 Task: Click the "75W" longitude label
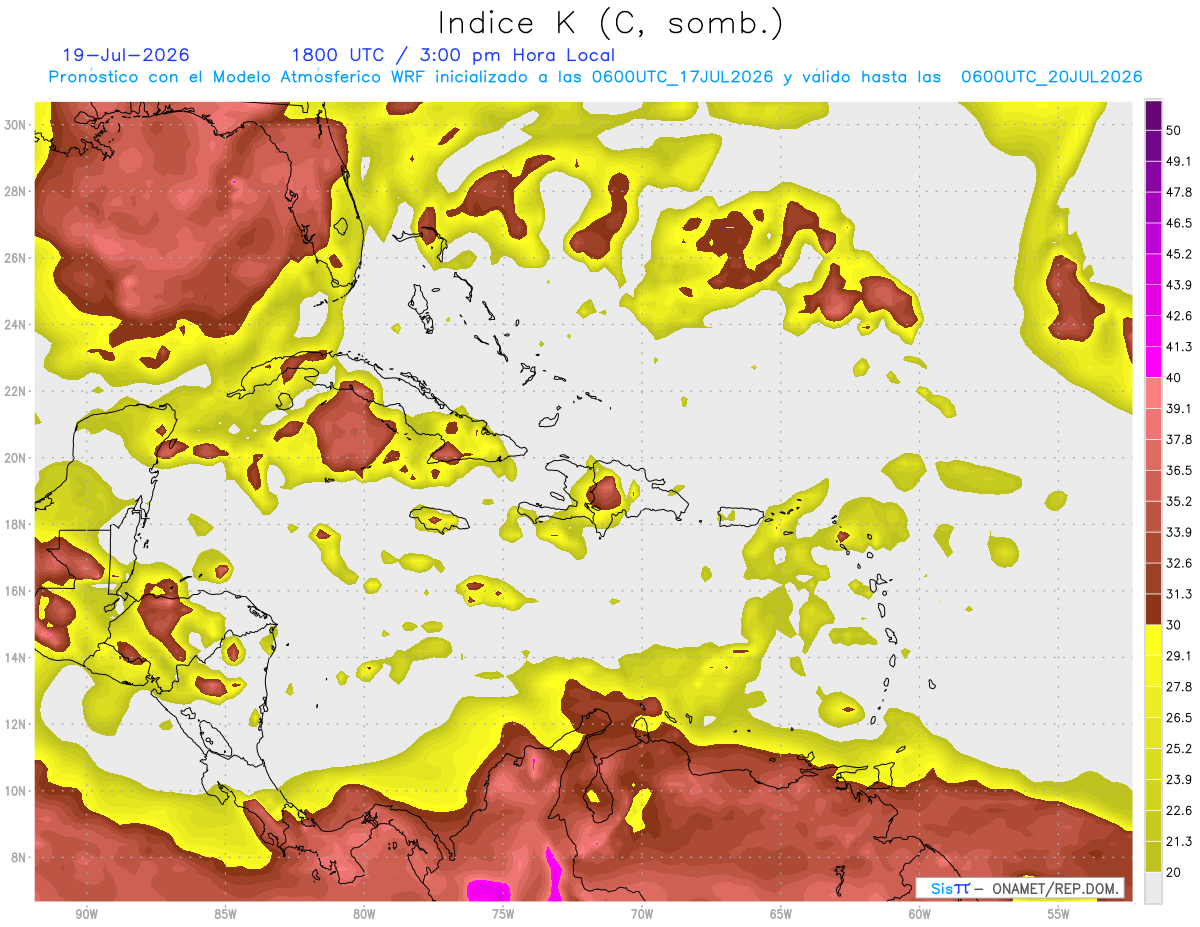(x=503, y=914)
